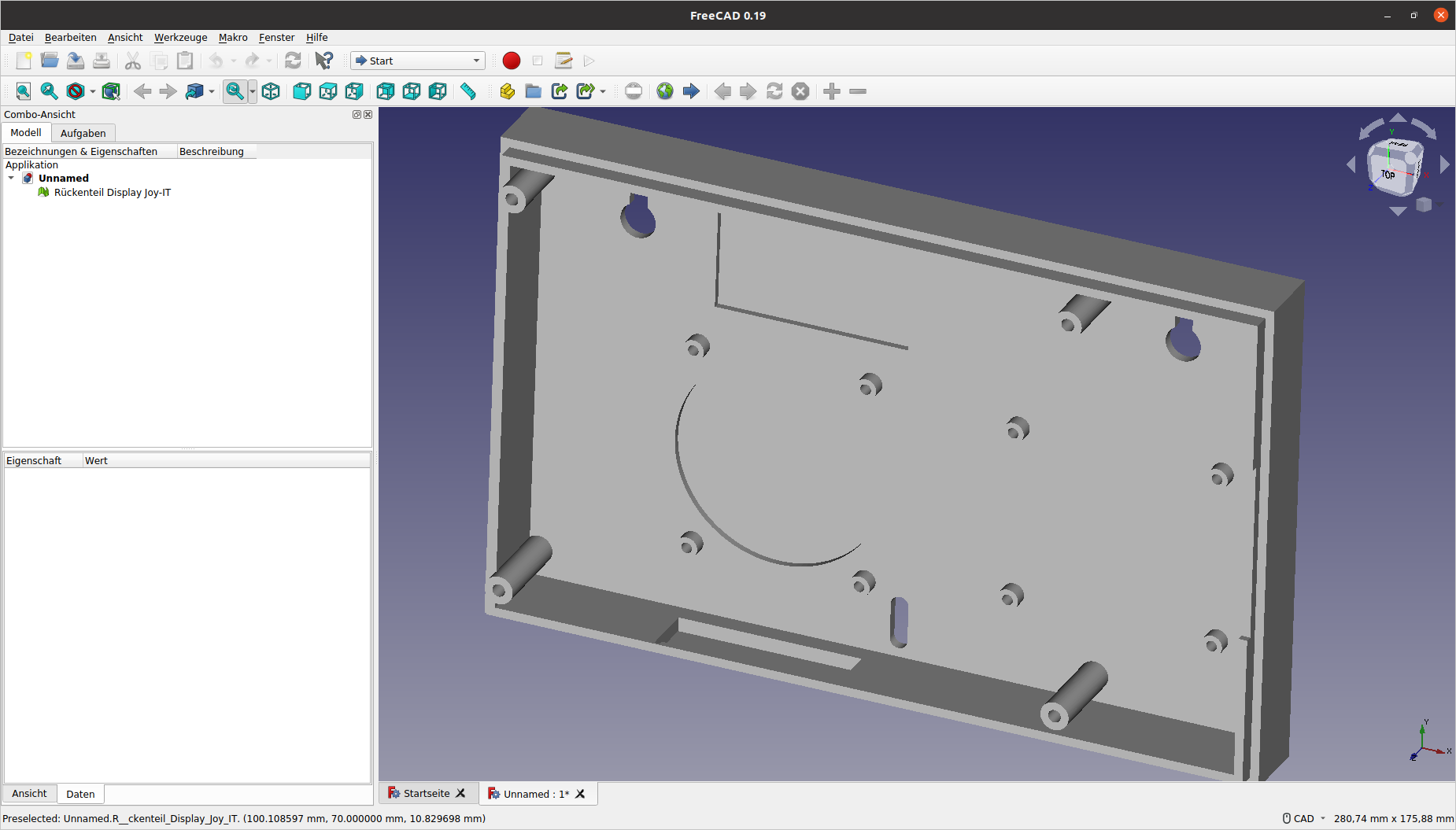Click the Top face of navigation cube
The height and width of the screenshot is (830, 1456).
coord(1389,173)
